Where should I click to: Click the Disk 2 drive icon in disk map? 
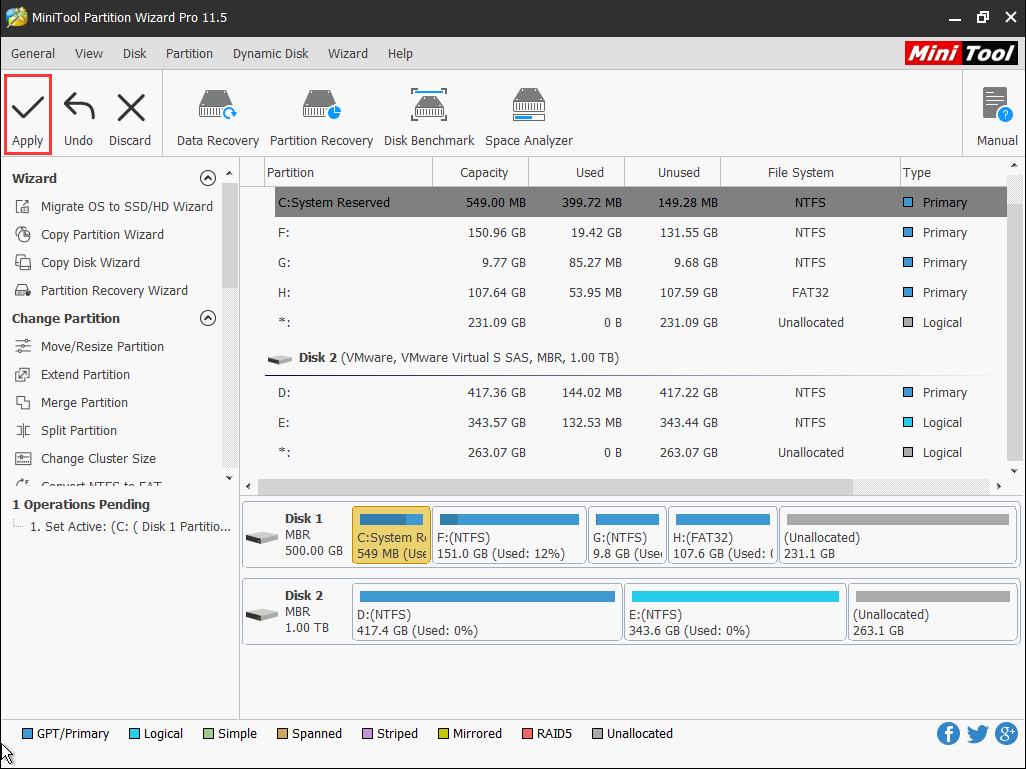tap(262, 615)
